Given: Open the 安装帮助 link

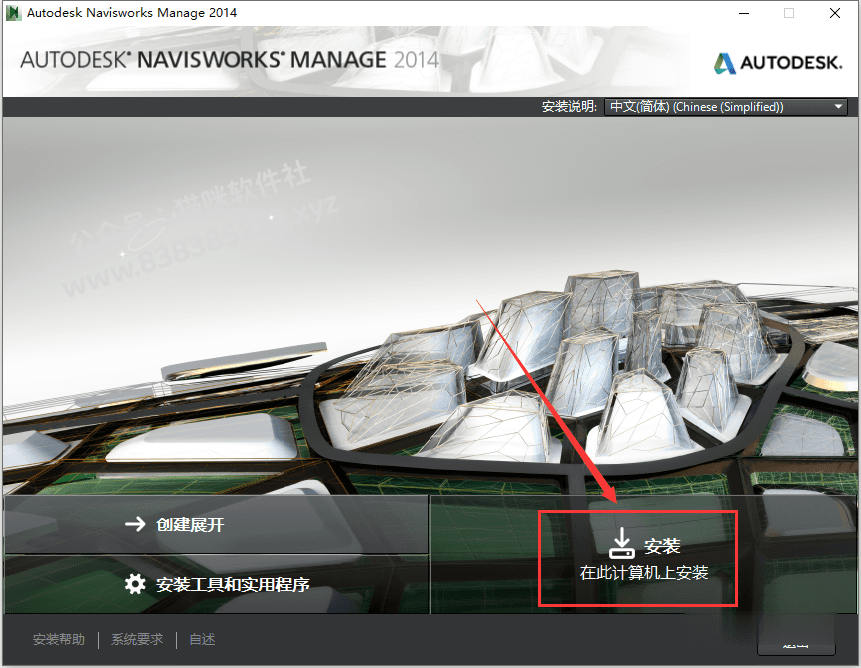Looking at the screenshot, I should (59, 639).
